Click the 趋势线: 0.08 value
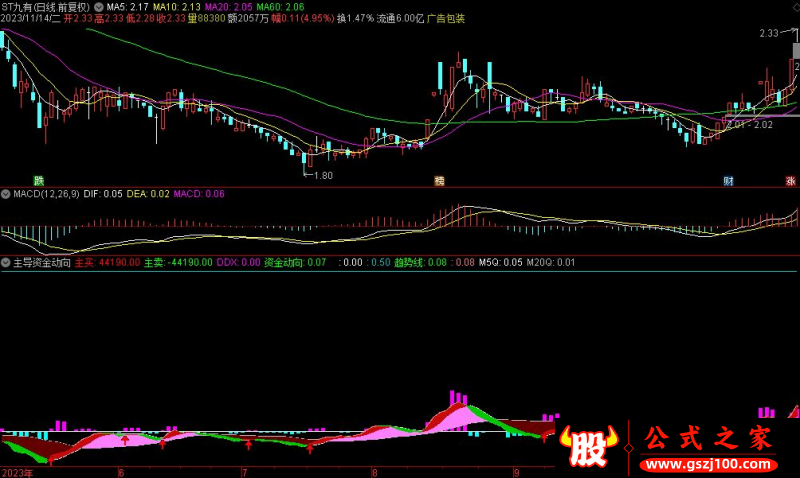 point(420,263)
